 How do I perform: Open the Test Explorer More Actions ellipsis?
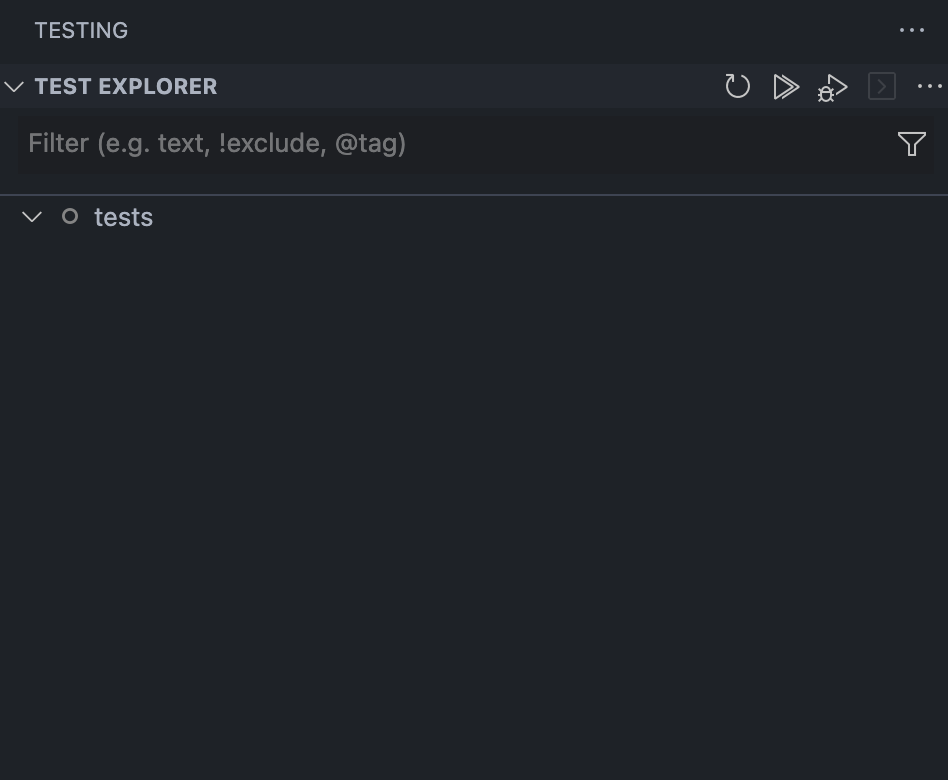click(929, 87)
